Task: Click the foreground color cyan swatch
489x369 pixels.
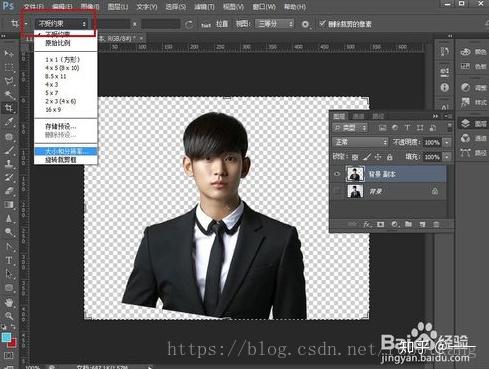Action: [x=6, y=337]
